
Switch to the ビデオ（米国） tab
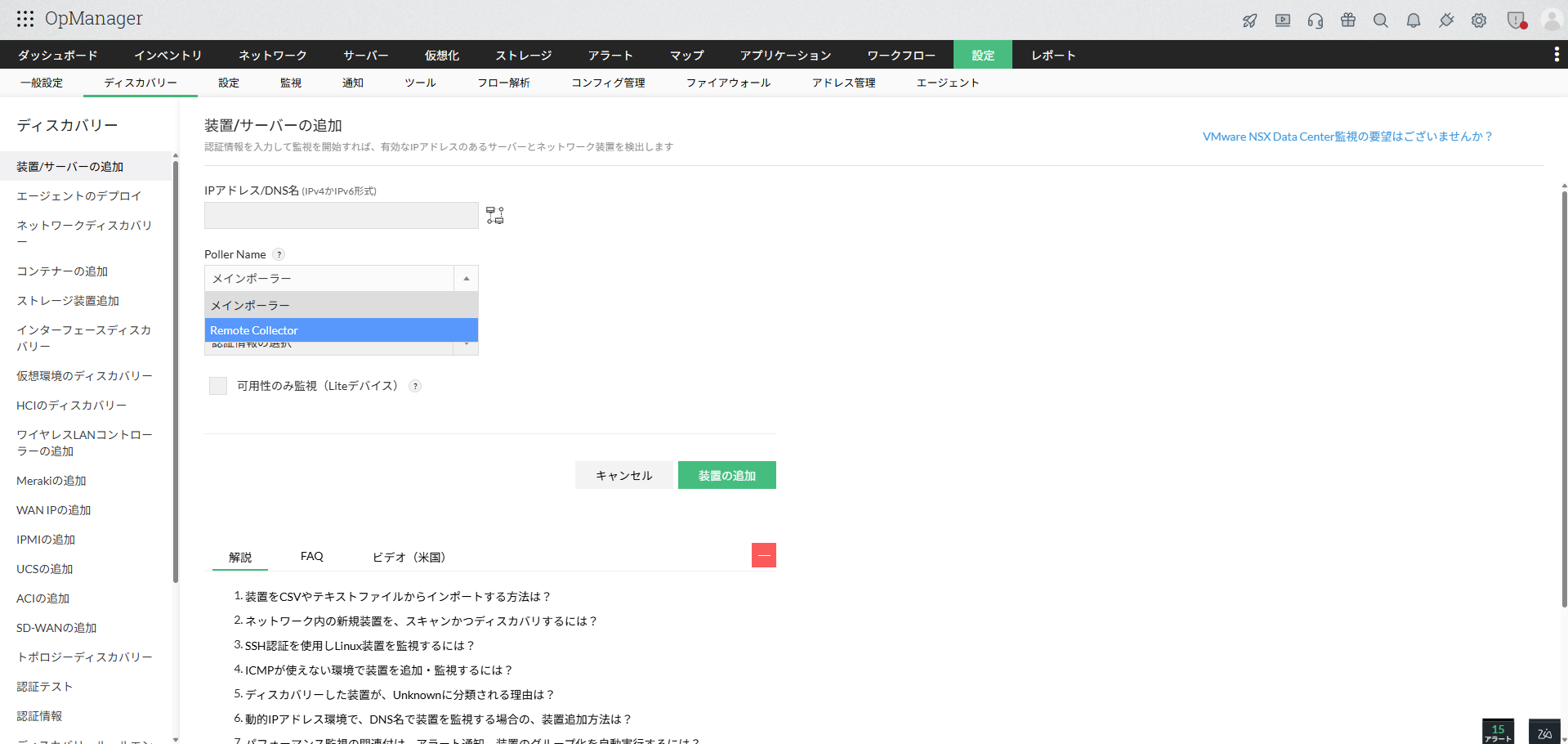pos(409,557)
